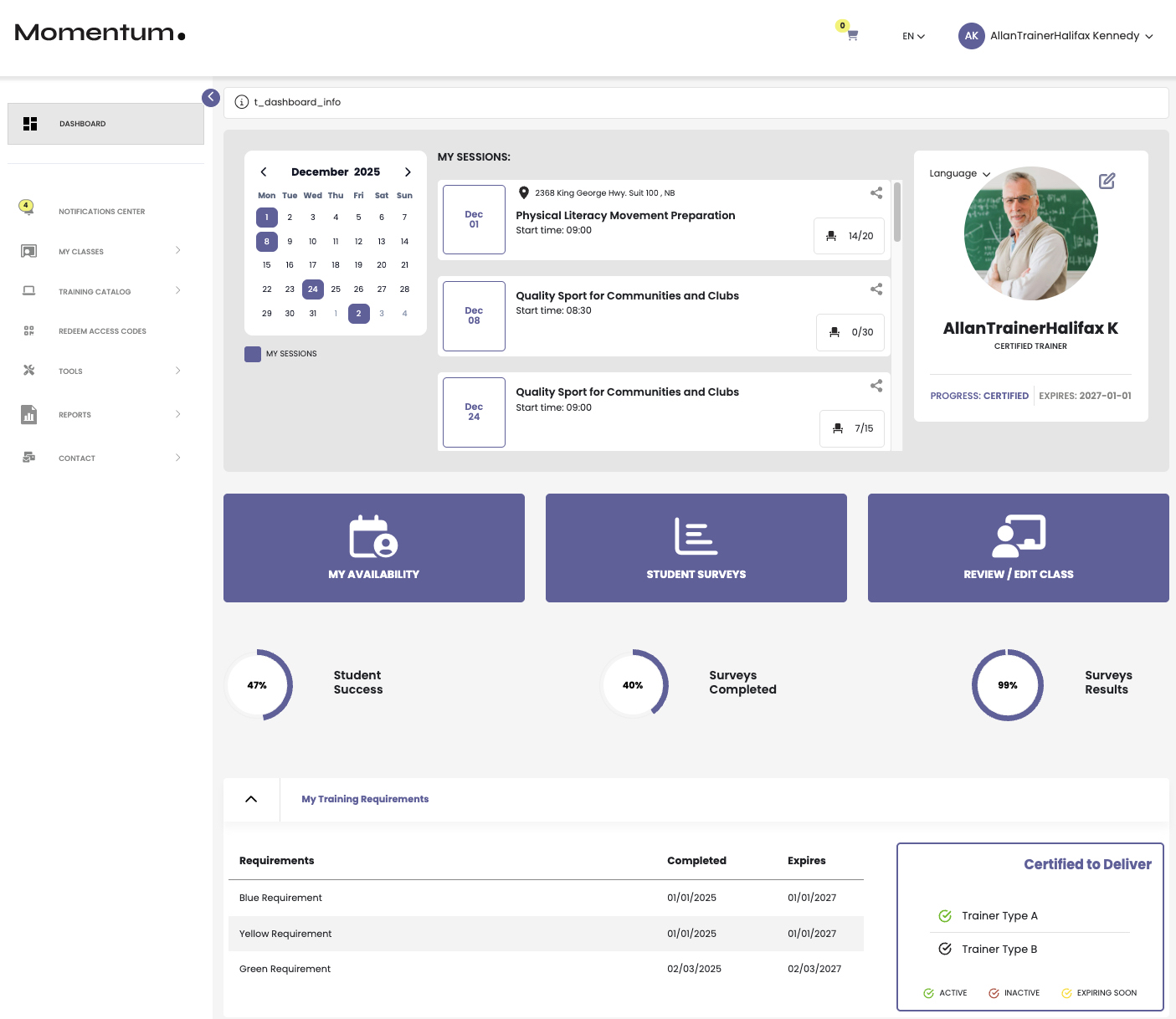Image resolution: width=1176 pixels, height=1019 pixels.
Task: Open the Reports section icon
Action: [x=28, y=414]
